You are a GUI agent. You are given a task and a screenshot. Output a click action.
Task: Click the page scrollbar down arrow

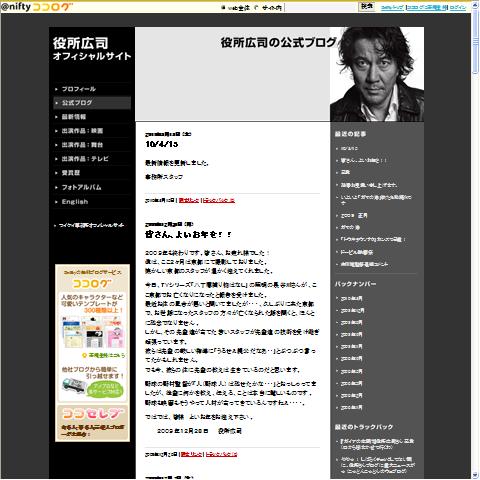click(475, 475)
